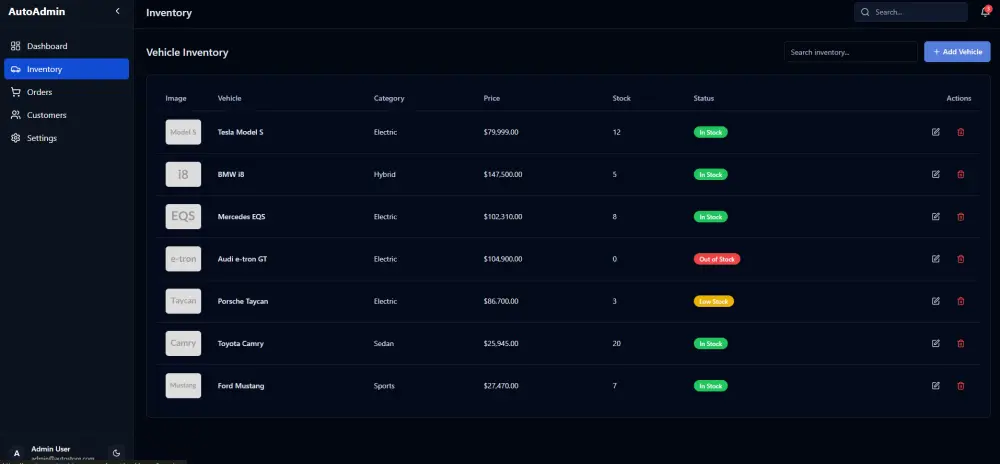The image size is (1000, 464).
Task: Edit the Ford Mustang entry
Action: point(936,386)
